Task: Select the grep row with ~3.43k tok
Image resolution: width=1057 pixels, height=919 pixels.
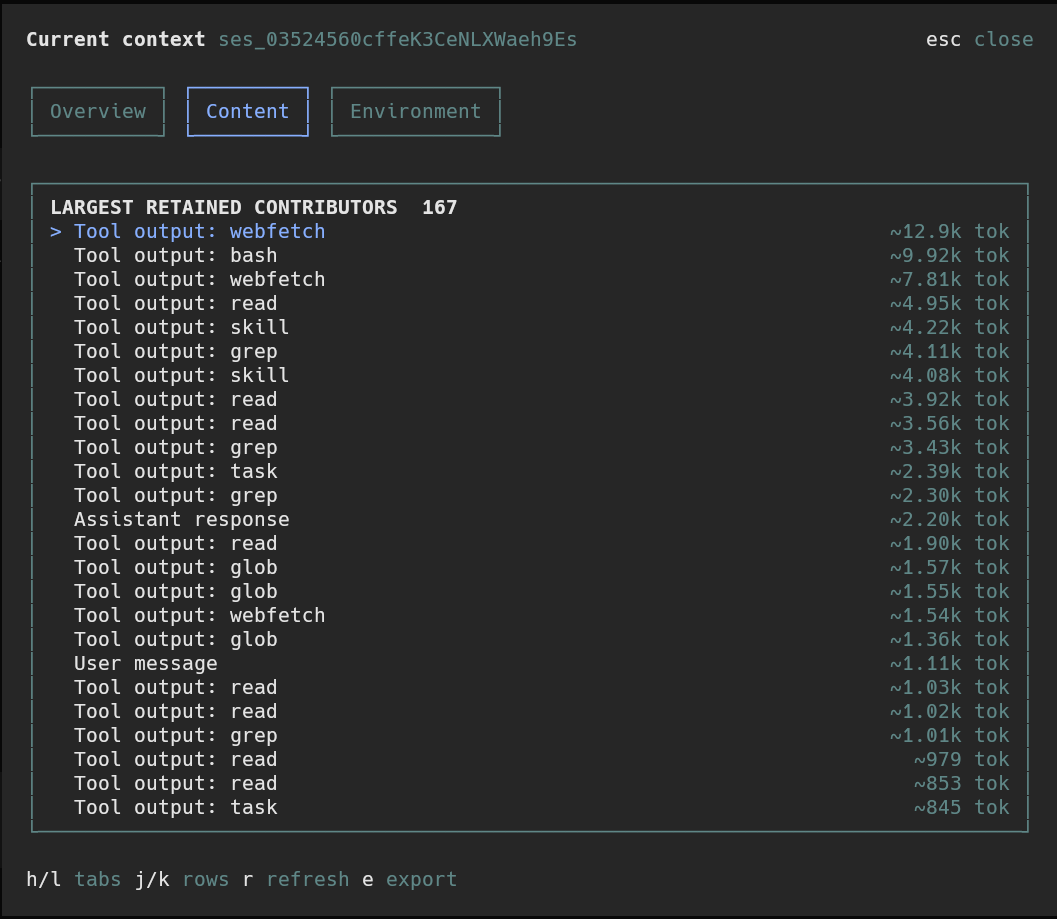Action: (x=530, y=447)
